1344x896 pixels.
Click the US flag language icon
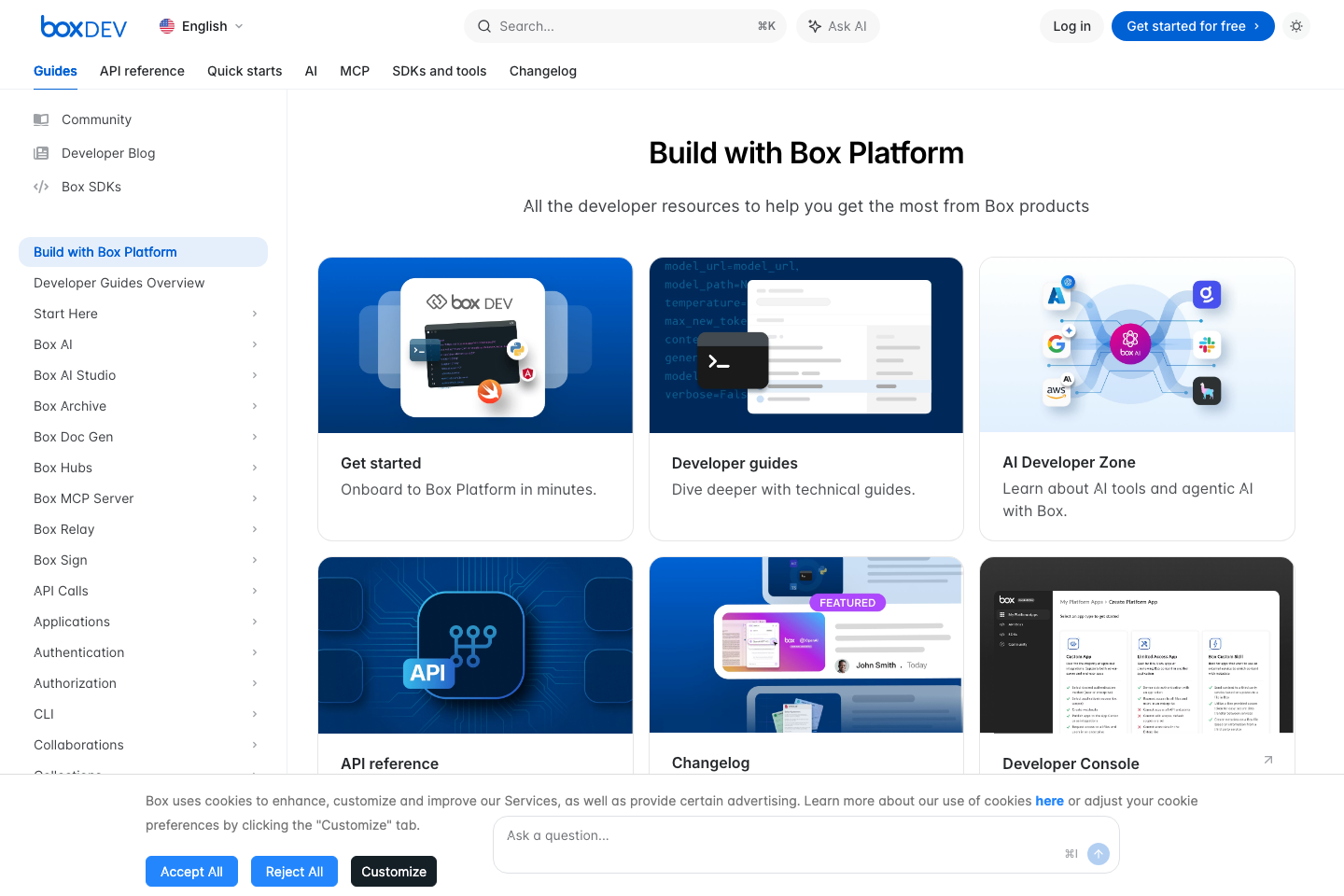tap(166, 26)
